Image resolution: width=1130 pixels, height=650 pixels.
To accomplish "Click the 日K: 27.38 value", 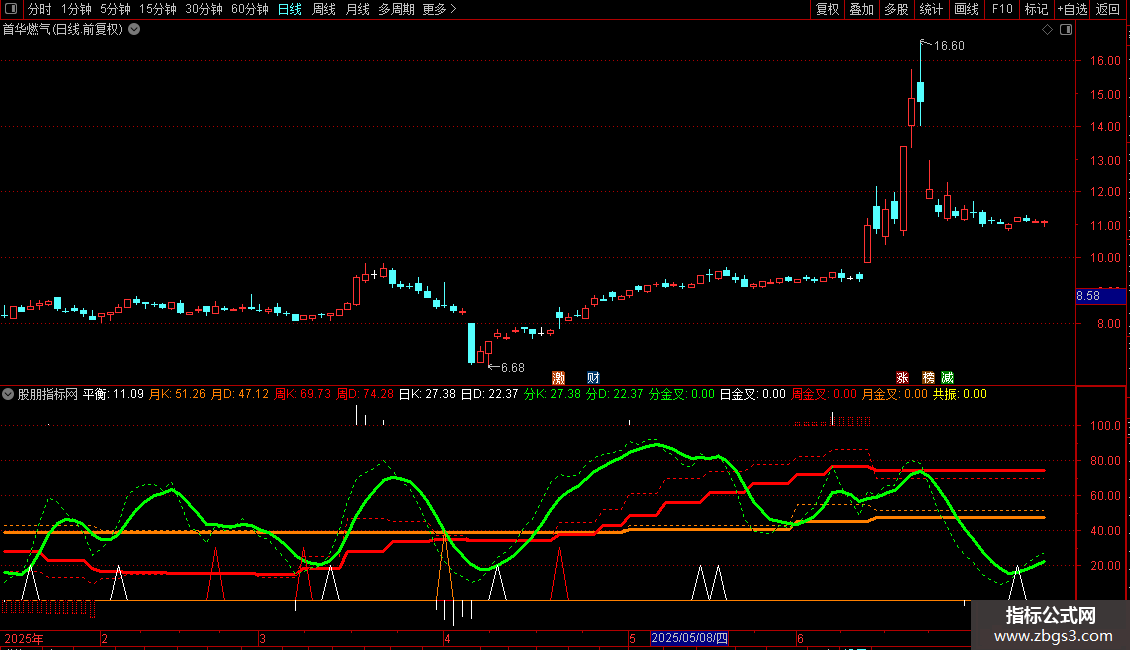I will pos(427,394).
